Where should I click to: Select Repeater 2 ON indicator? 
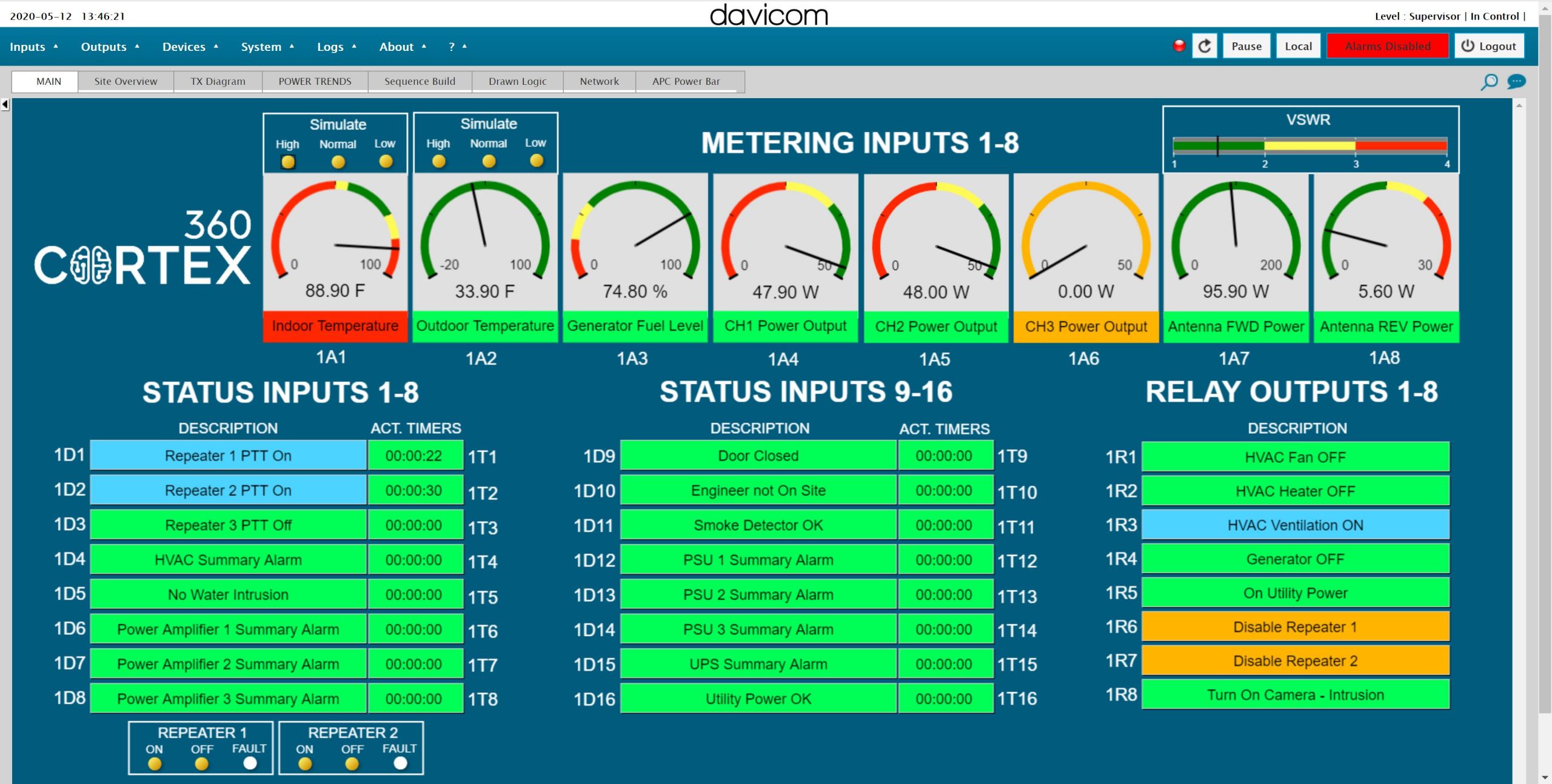click(305, 764)
